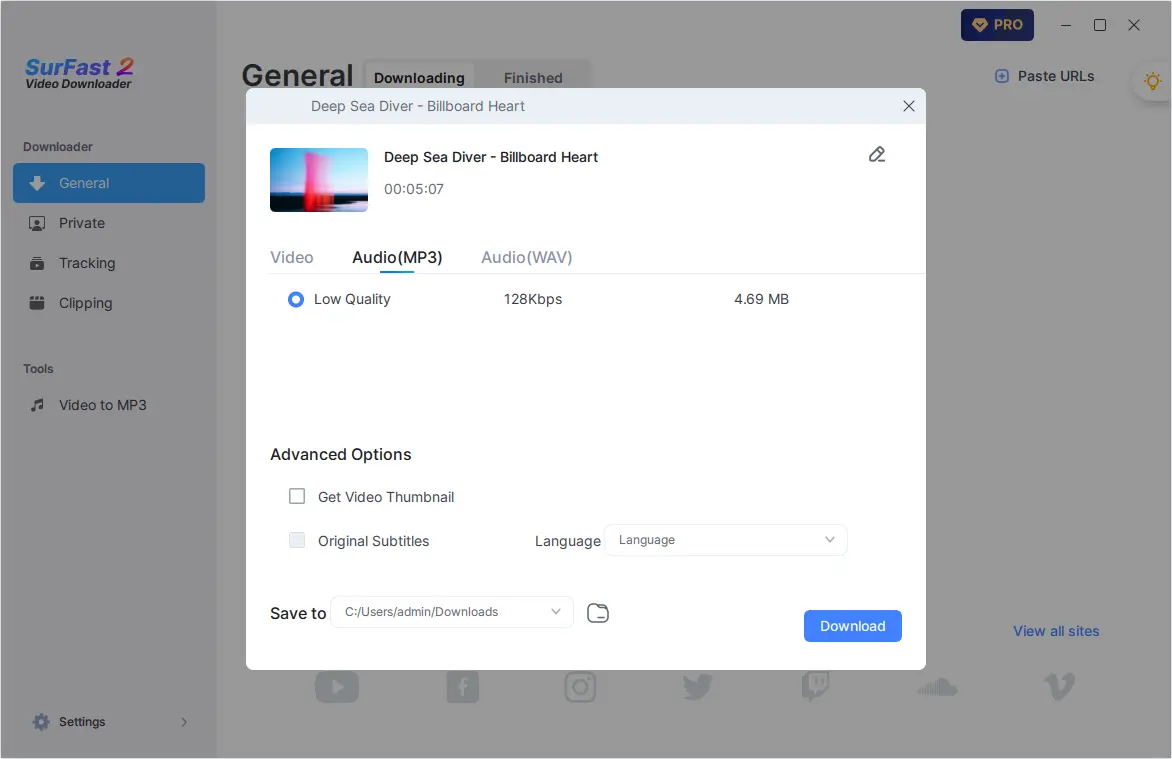The image size is (1172, 759).
Task: Close the Deep Sea Diver download dialog
Action: [x=909, y=106]
